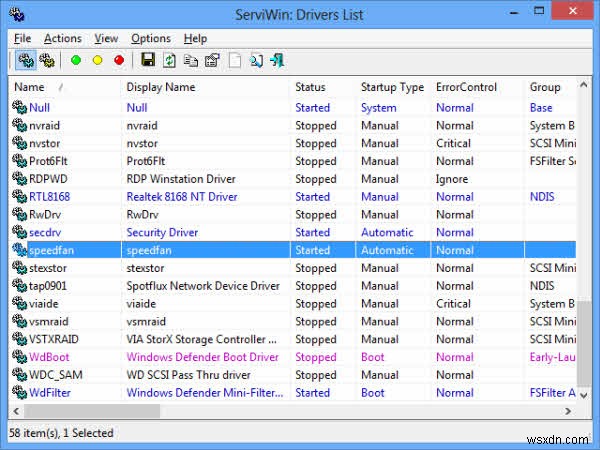Click 'RDP Winstation Driver' display name
Image resolution: width=600 pixels, height=450 pixels.
[x=181, y=179]
